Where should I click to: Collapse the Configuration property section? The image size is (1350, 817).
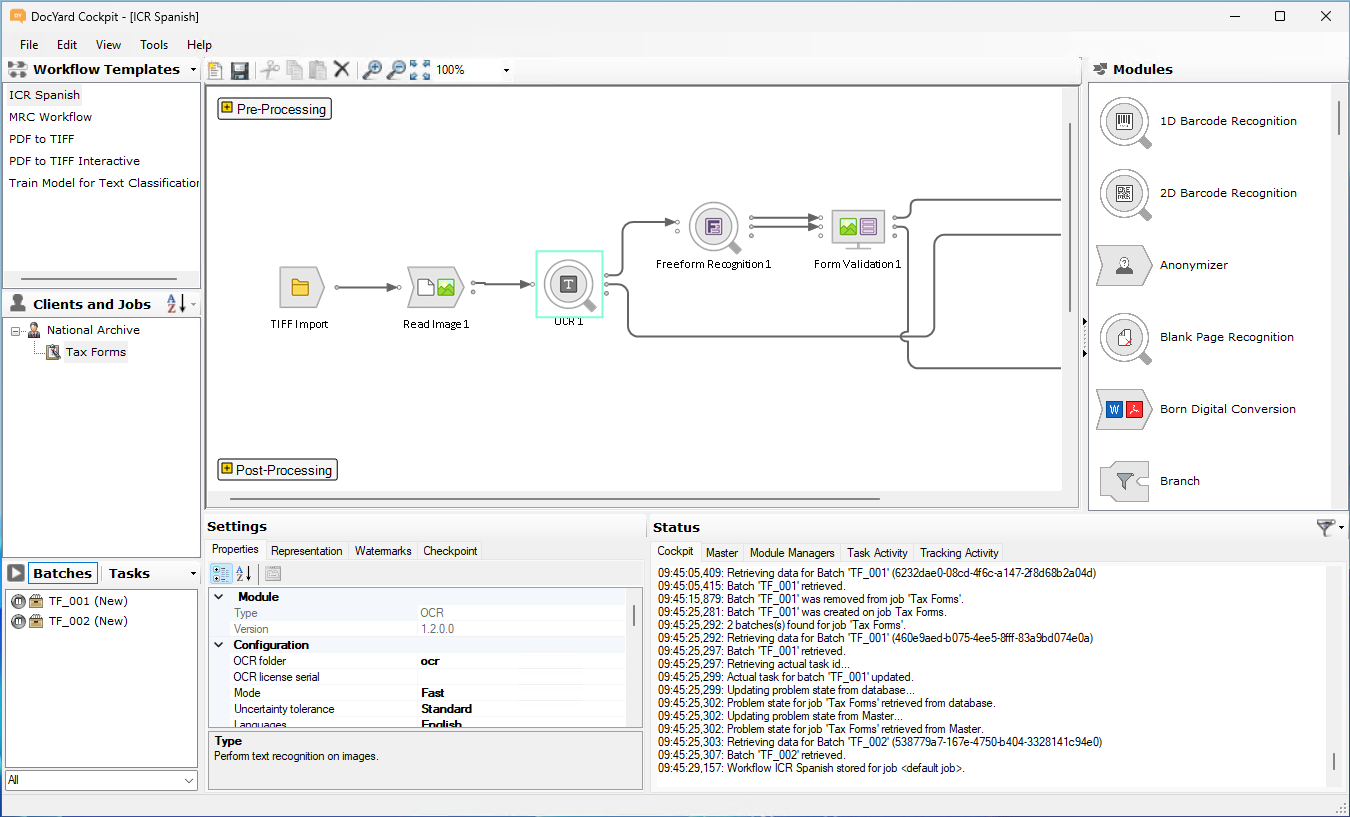[x=219, y=645]
